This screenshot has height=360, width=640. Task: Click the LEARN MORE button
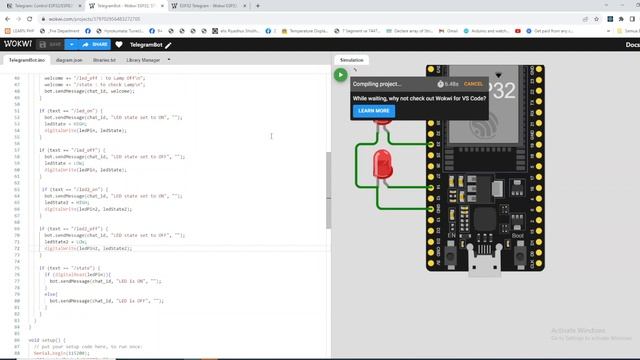pos(373,111)
